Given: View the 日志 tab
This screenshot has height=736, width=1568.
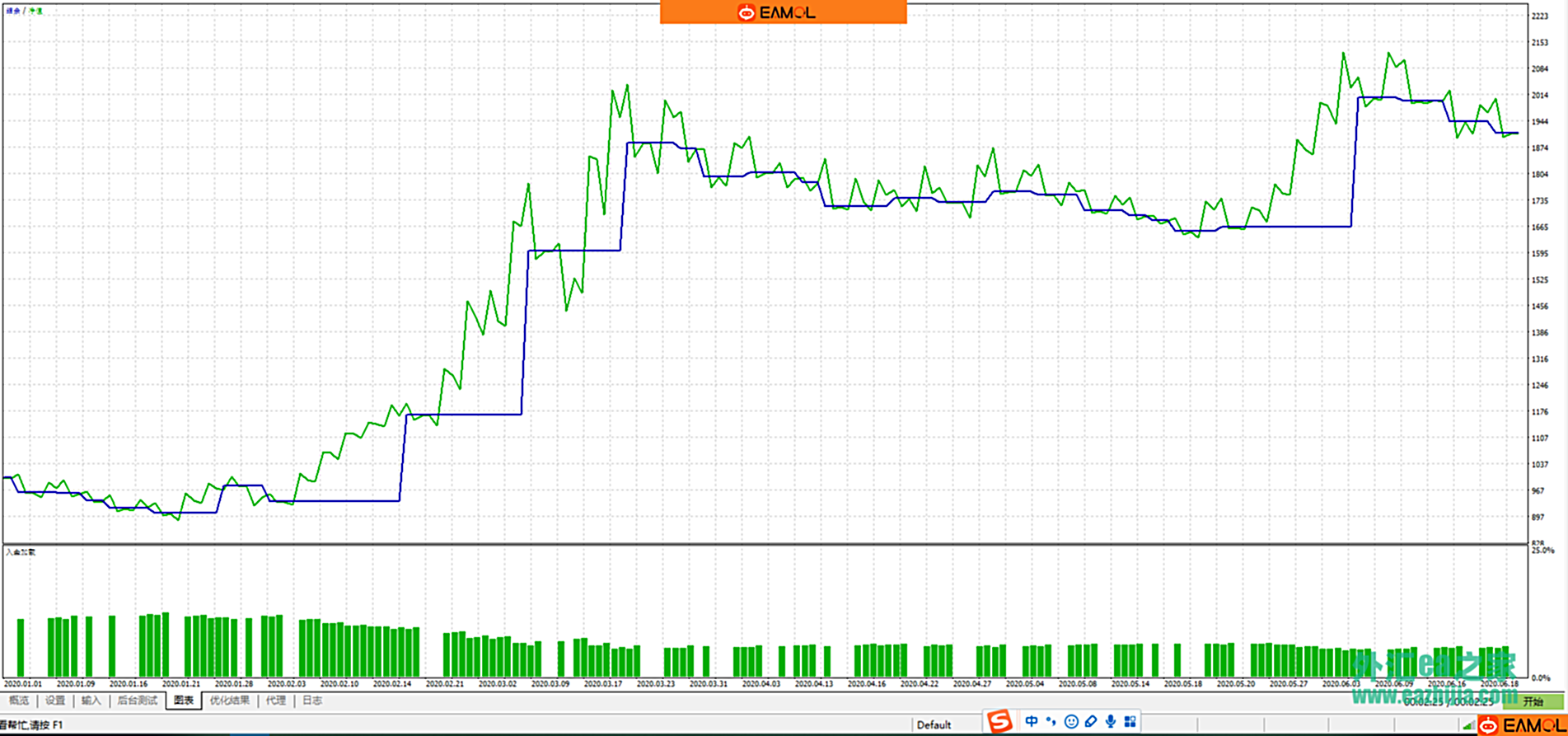Looking at the screenshot, I should (312, 701).
